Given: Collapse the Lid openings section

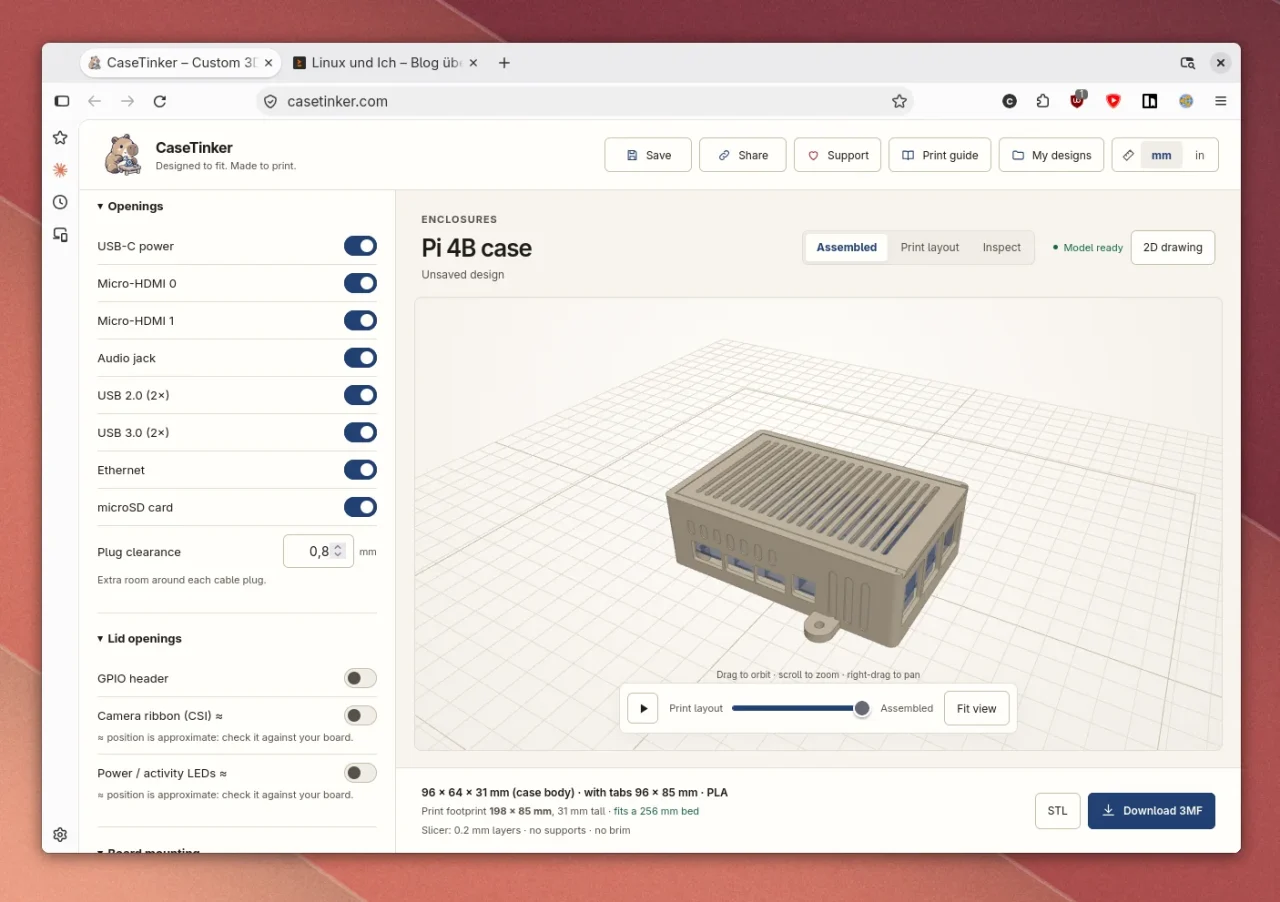Looking at the screenshot, I should coord(139,638).
